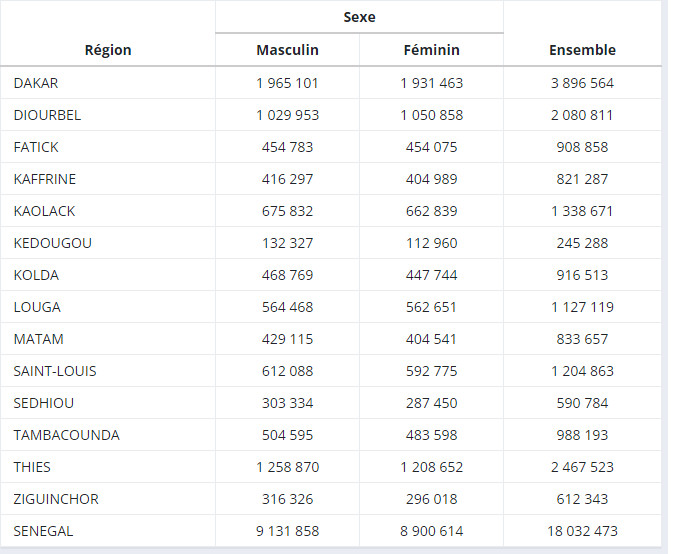Select the FATICK row label
675x554 pixels.
pos(36,147)
